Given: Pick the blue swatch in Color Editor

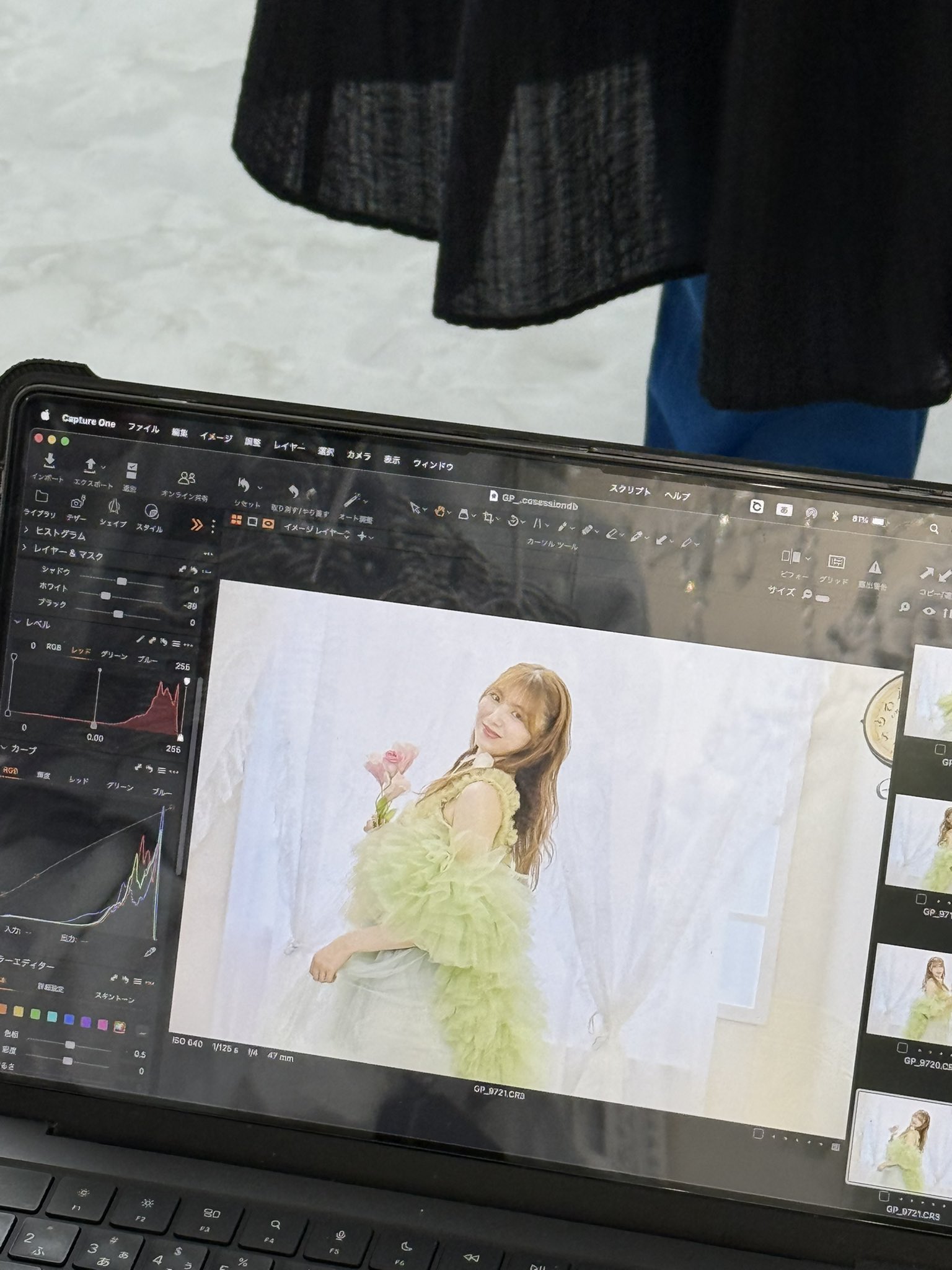Looking at the screenshot, I should [x=69, y=1019].
